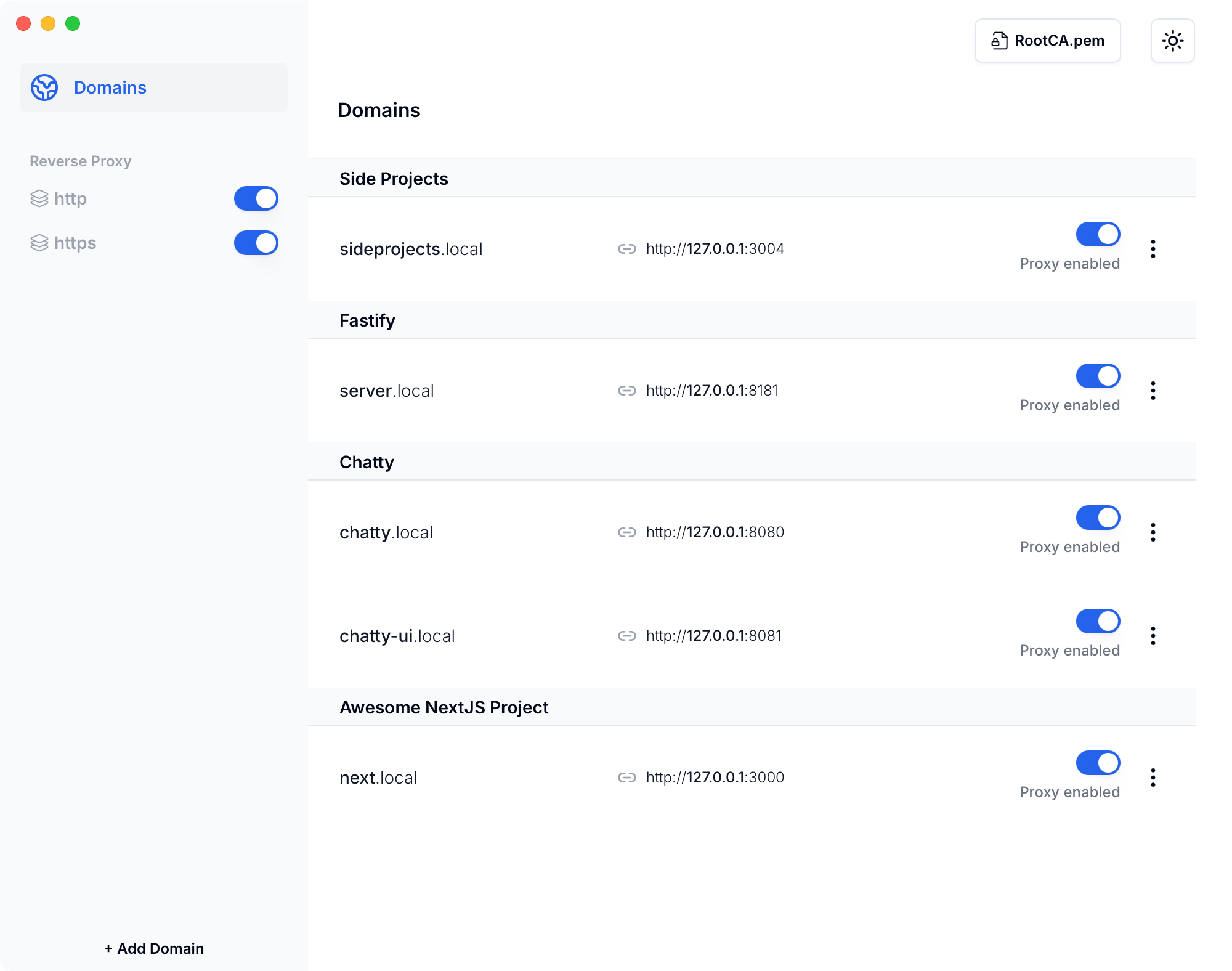This screenshot has height=971, width=1232.
Task: Click the Add Domain button
Action: click(154, 948)
